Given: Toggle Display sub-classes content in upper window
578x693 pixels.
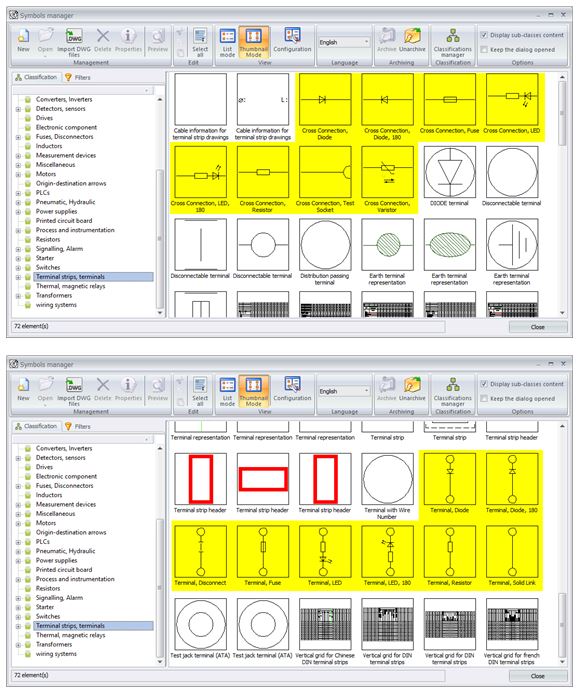Looking at the screenshot, I should [484, 35].
